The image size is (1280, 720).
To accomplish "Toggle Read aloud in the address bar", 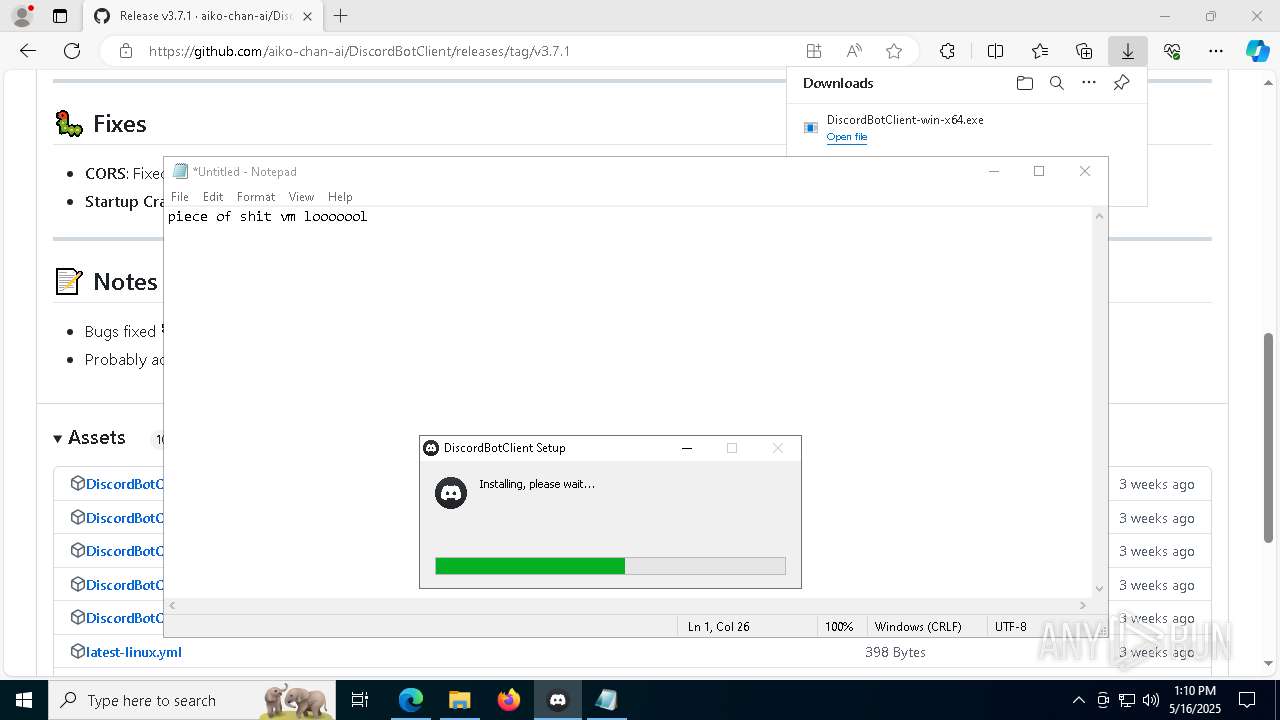I will (x=854, y=51).
